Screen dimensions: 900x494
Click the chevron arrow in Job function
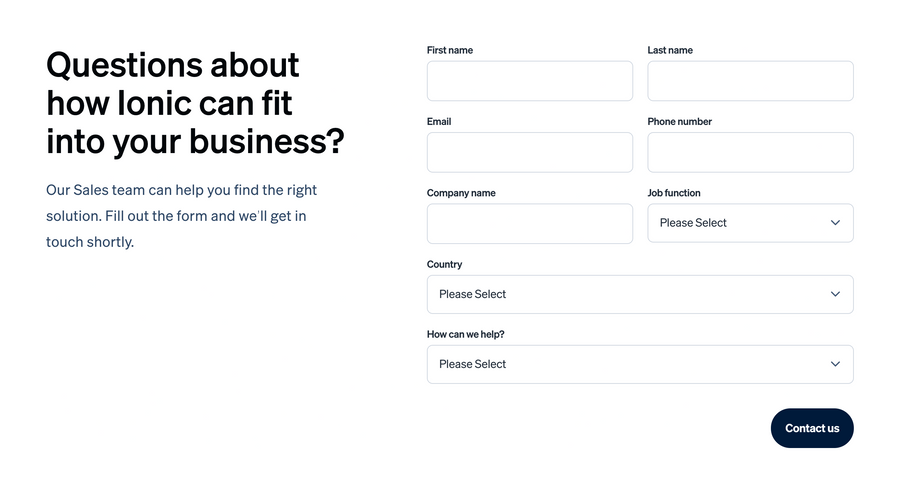coord(835,223)
